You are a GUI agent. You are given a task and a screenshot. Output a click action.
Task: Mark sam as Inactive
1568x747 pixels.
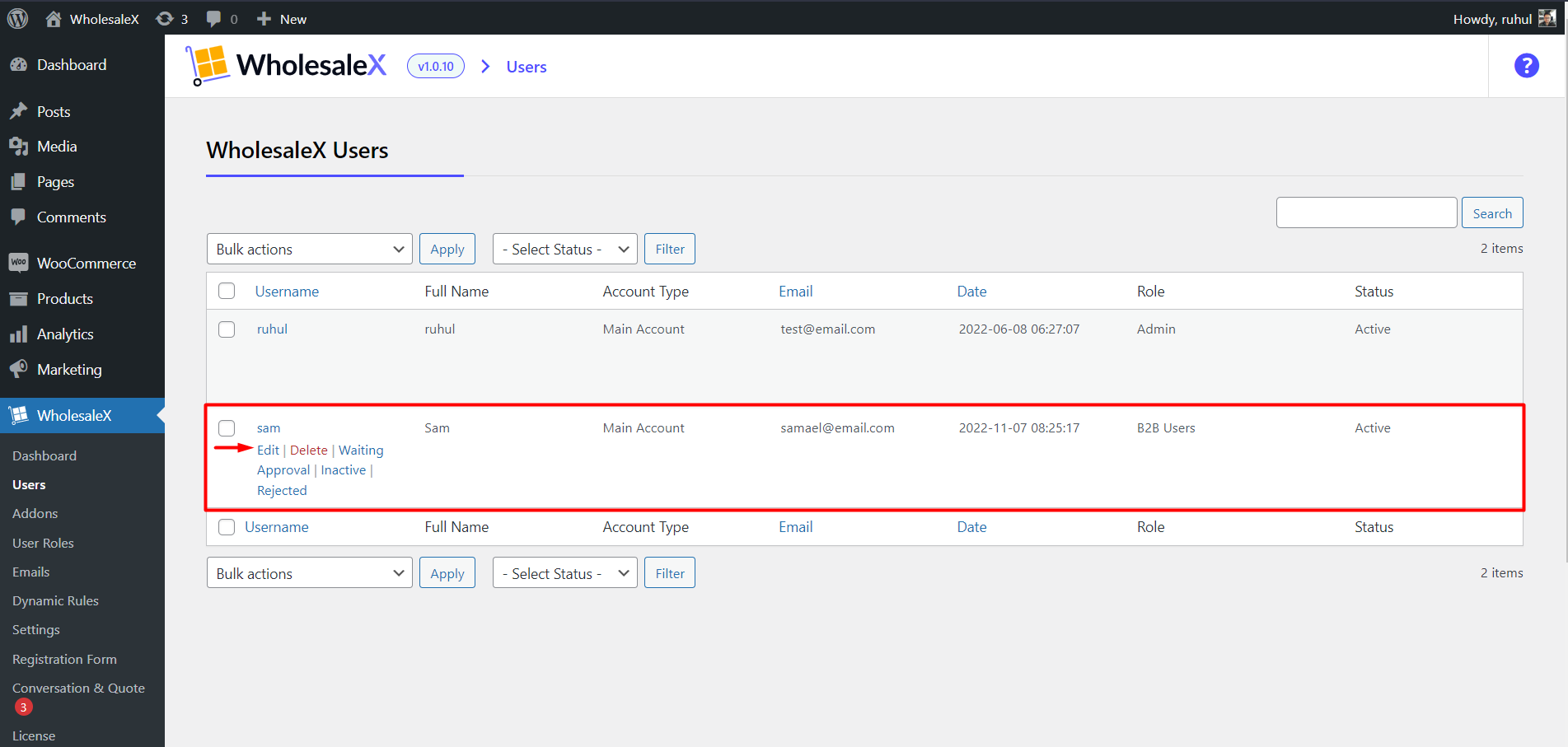[344, 470]
